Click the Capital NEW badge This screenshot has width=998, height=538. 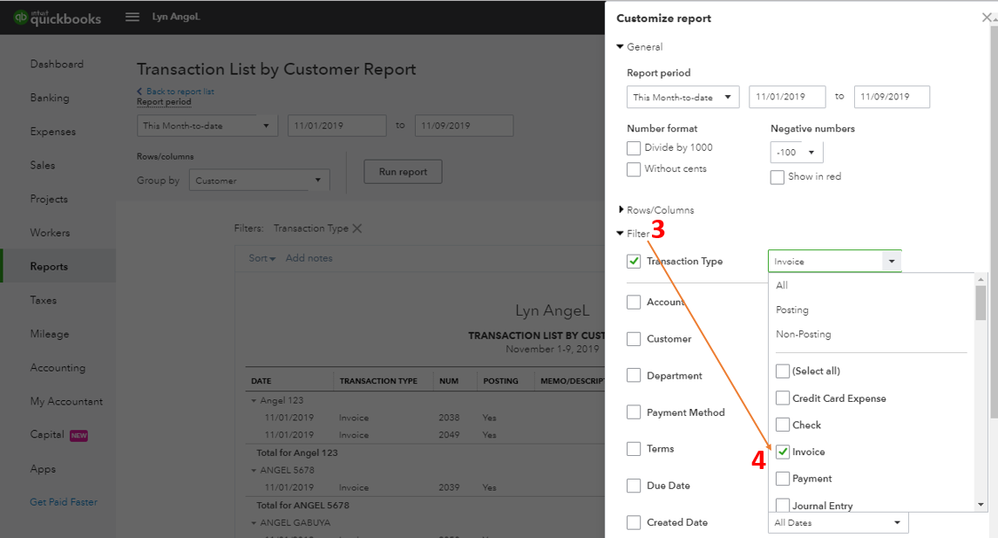79,435
